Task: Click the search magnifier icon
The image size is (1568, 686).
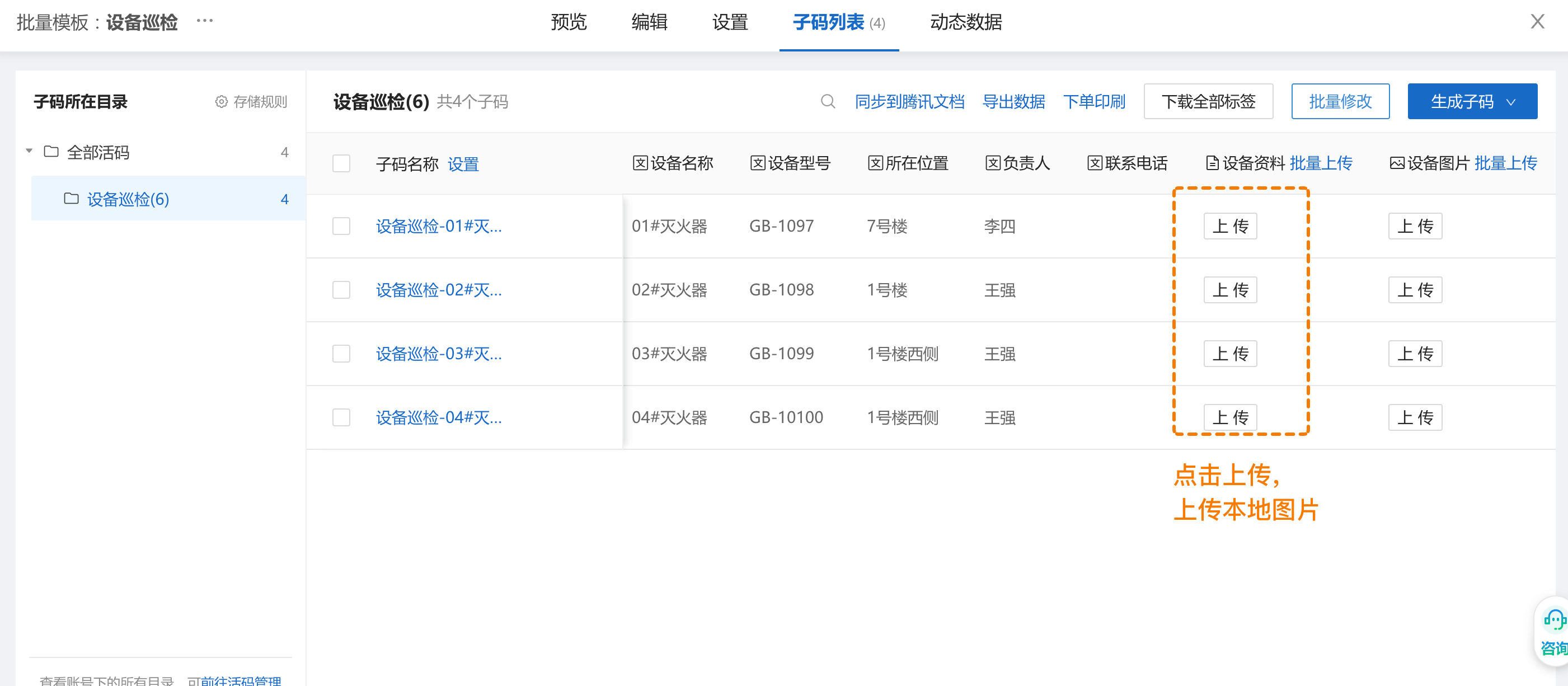Action: tap(828, 102)
